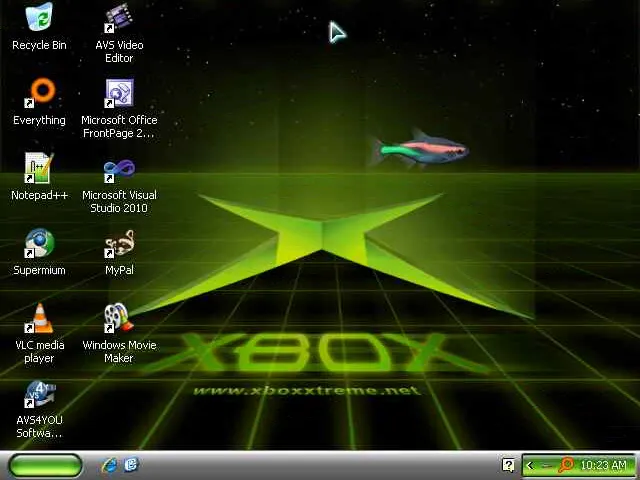Launch Internet Explorer from Quick Launch
Image resolution: width=640 pixels, height=480 pixels.
pos(109,465)
